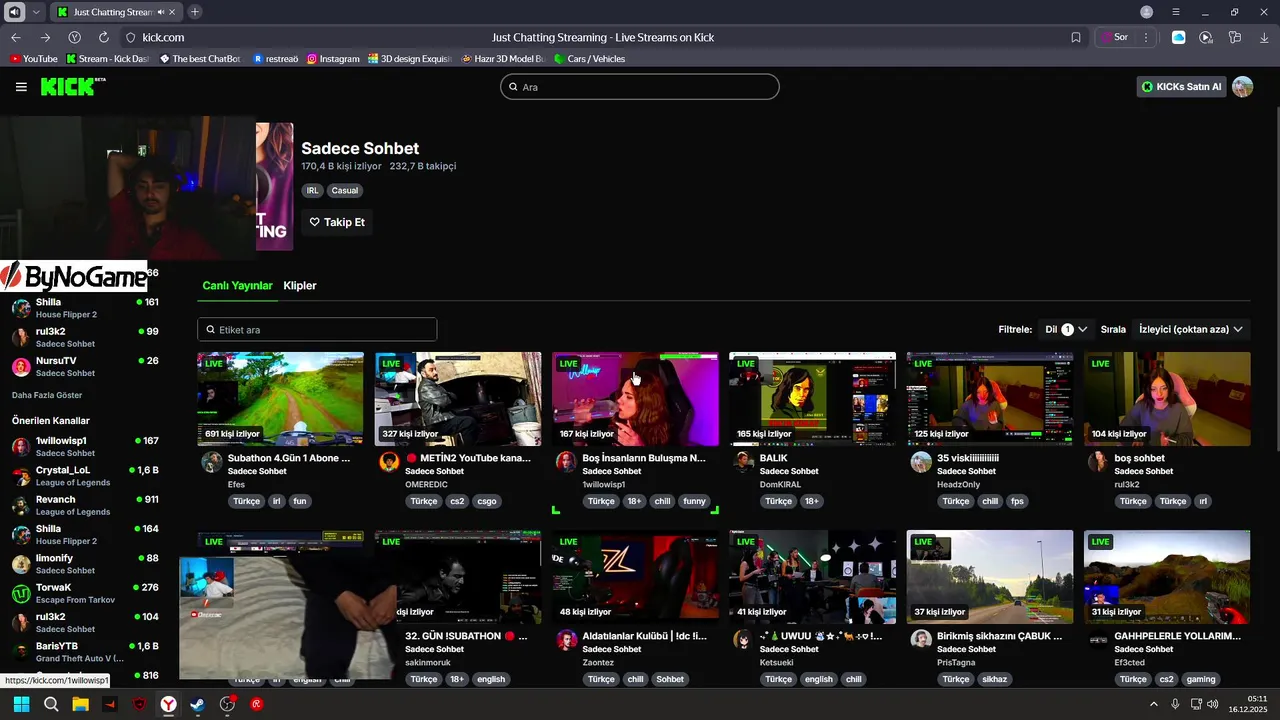Open the Subathon 4.Gün stream thumbnail

[280, 399]
